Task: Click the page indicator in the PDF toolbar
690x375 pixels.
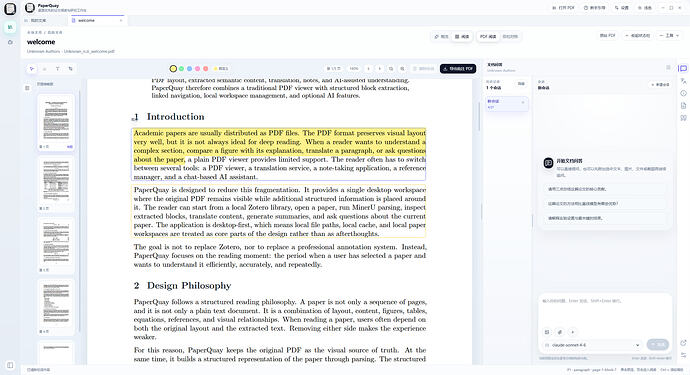Action: [334, 69]
